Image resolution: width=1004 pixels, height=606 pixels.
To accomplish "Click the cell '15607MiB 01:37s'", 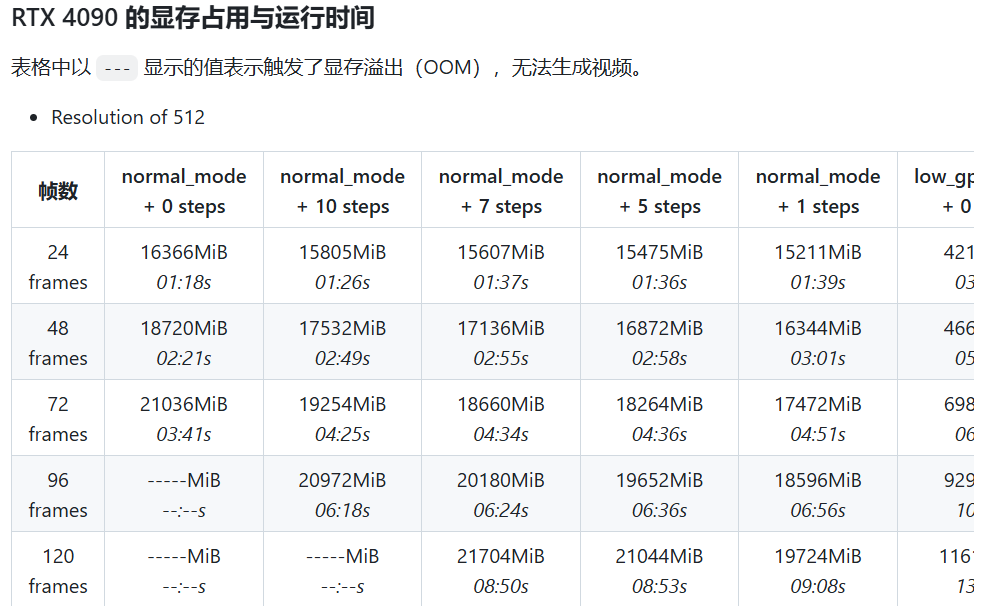I will [x=501, y=266].
